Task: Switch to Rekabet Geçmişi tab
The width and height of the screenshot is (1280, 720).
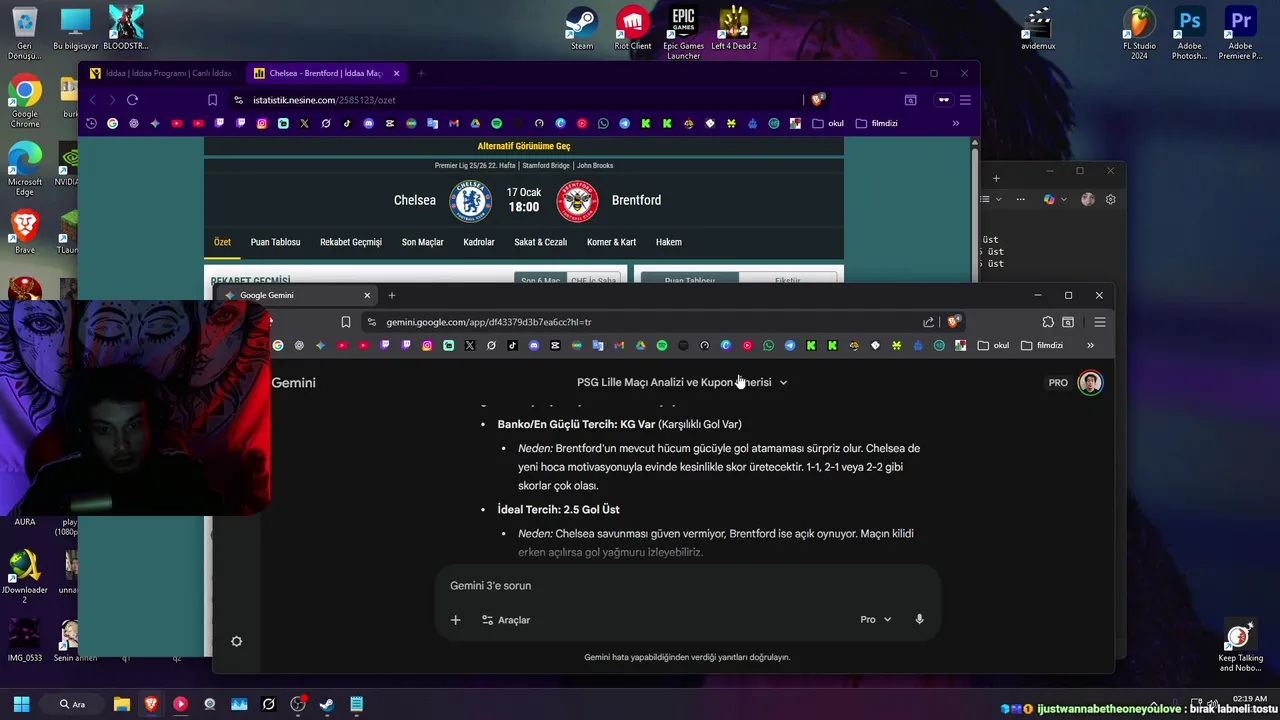Action: point(351,242)
